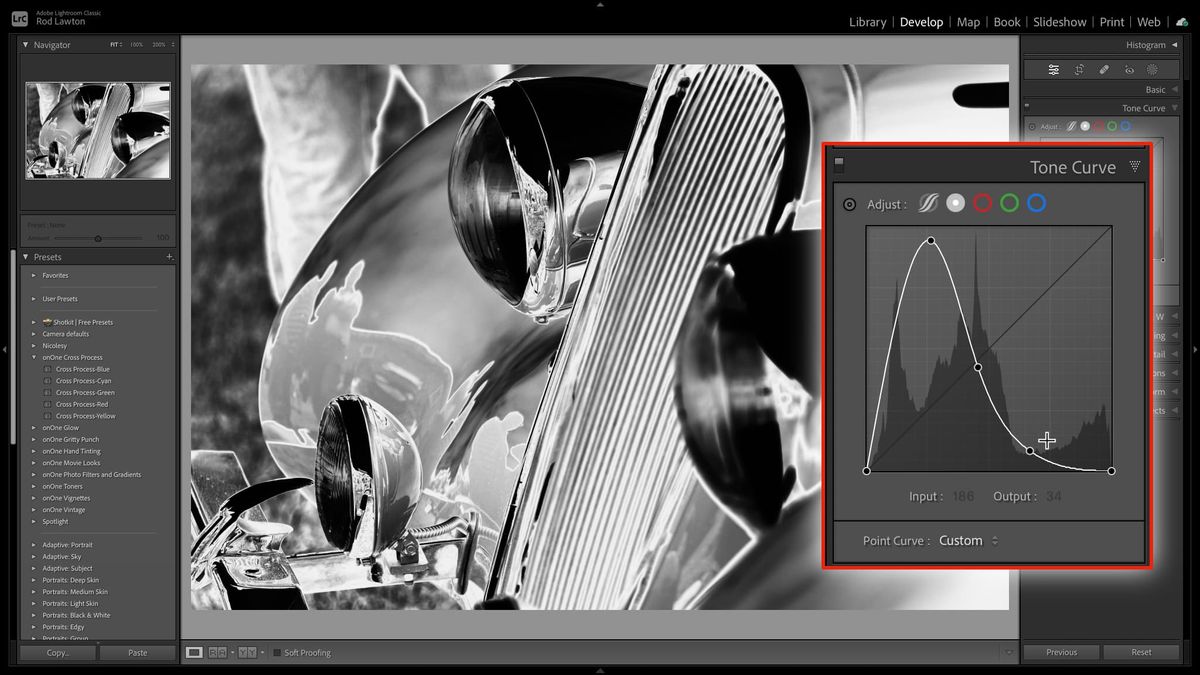Select the blue channel curve

1035,202
